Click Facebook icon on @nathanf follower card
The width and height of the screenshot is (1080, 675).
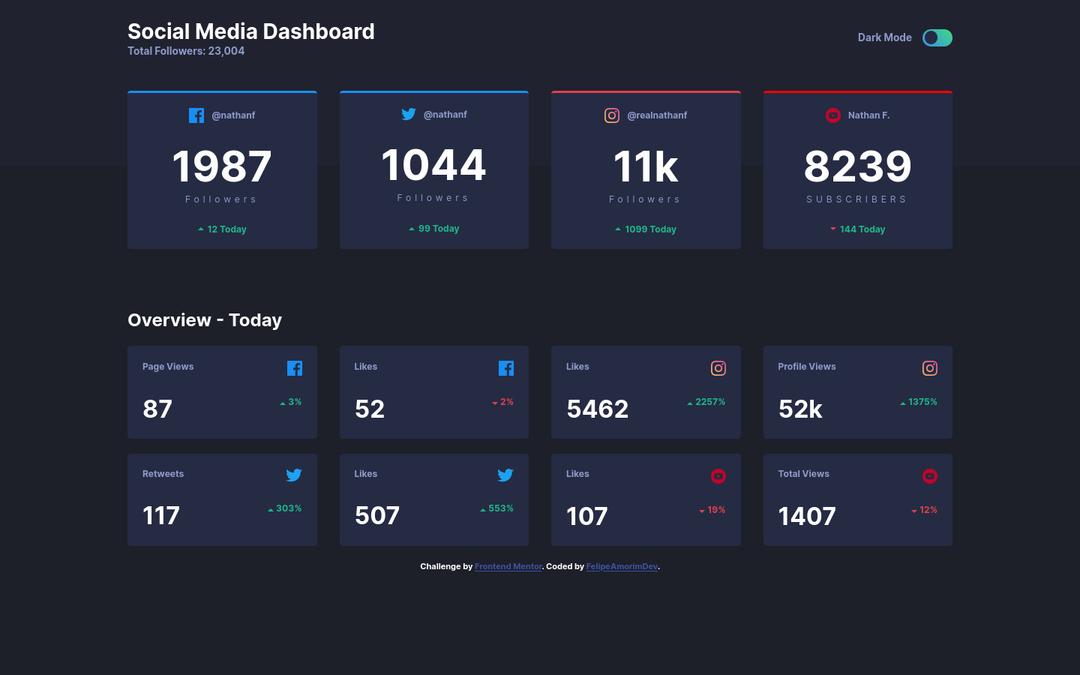click(x=196, y=115)
